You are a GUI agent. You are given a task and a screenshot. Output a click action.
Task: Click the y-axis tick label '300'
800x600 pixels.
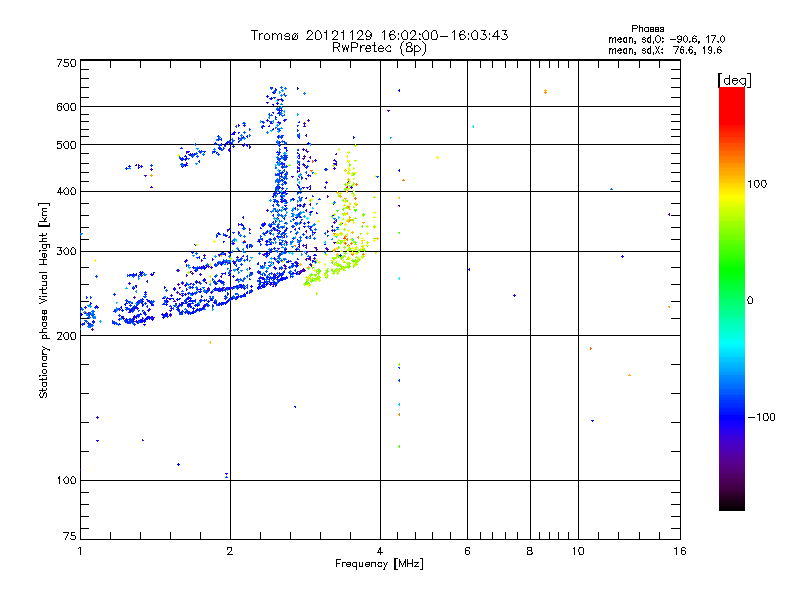point(67,252)
